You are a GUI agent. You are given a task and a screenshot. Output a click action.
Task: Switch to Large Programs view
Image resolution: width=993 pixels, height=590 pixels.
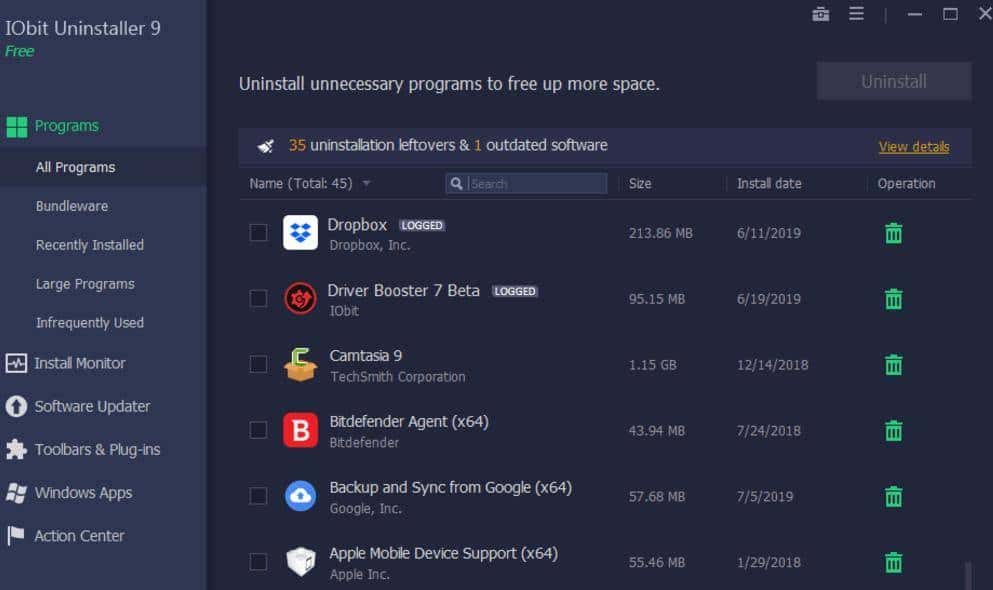click(x=85, y=284)
